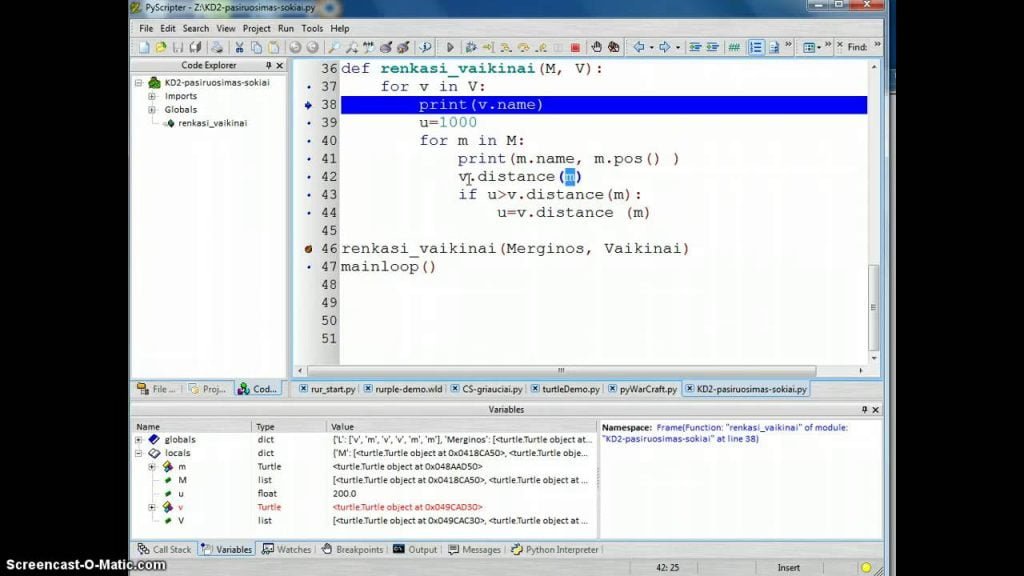Click the Dedent block icon
The image size is (1024, 576).
click(712, 47)
